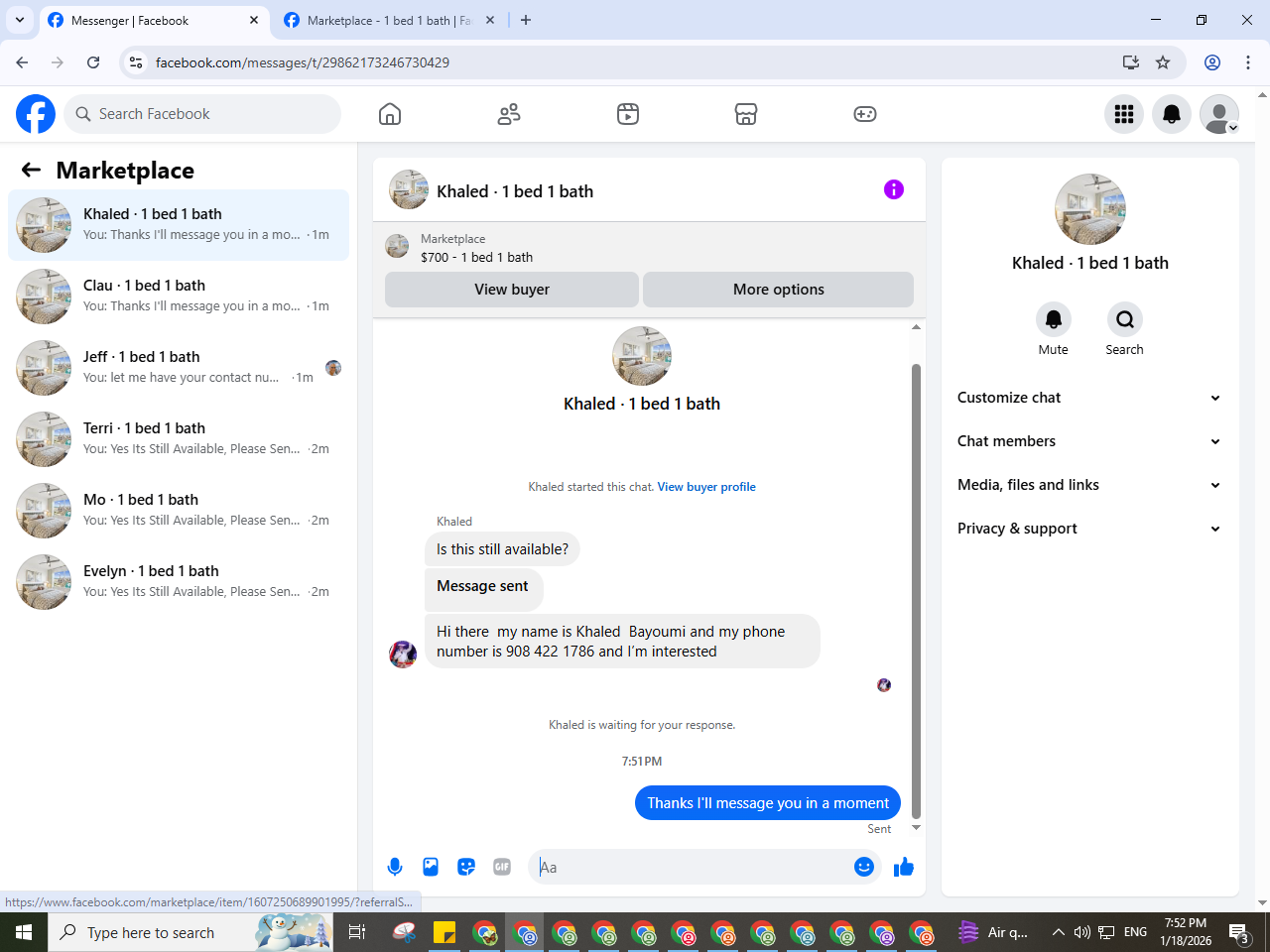Open the Gaming controller icon
The height and width of the screenshot is (952, 1270).
tap(865, 114)
